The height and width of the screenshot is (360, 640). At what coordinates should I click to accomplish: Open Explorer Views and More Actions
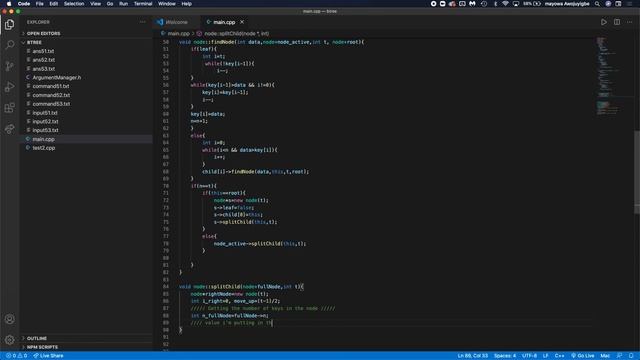coord(142,22)
